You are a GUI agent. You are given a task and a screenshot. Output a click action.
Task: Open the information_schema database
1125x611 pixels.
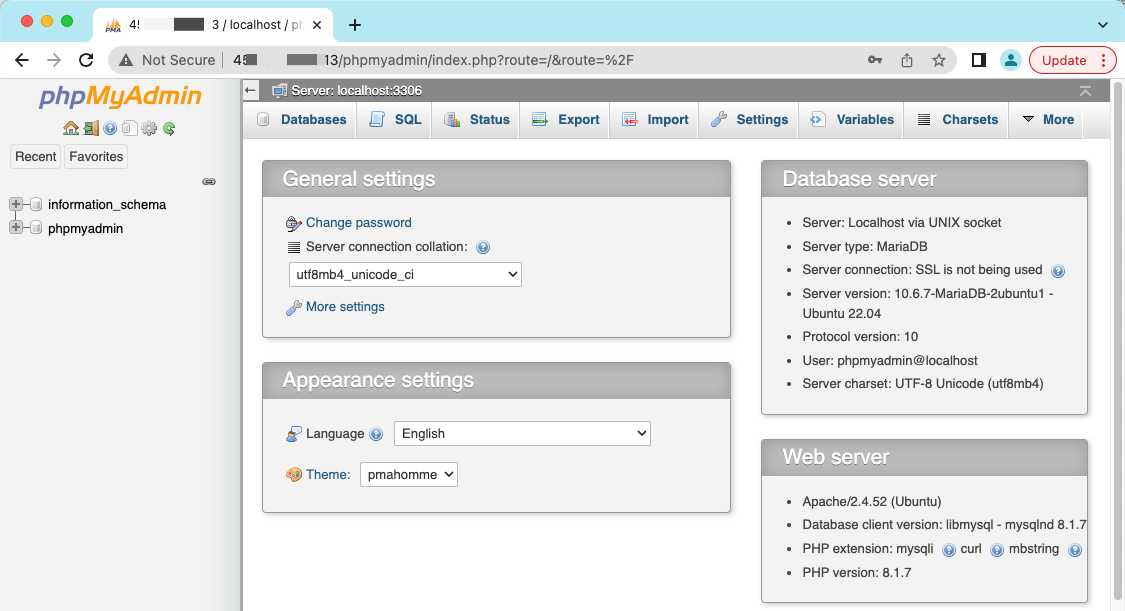pos(107,204)
